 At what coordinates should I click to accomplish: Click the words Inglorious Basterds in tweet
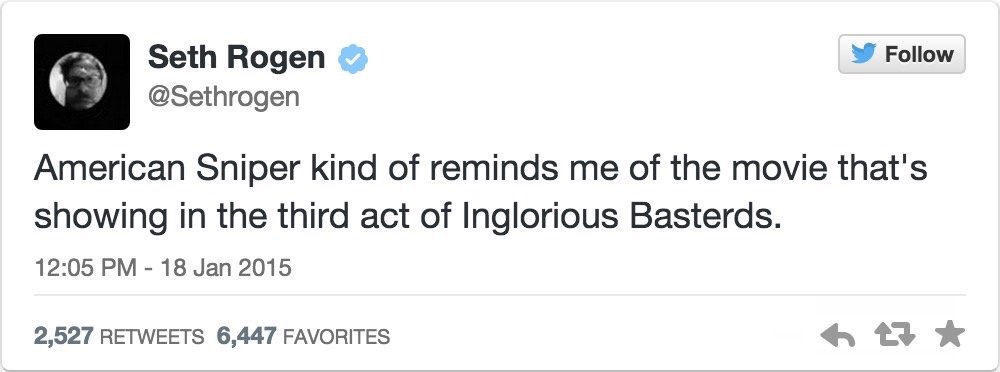(621, 218)
